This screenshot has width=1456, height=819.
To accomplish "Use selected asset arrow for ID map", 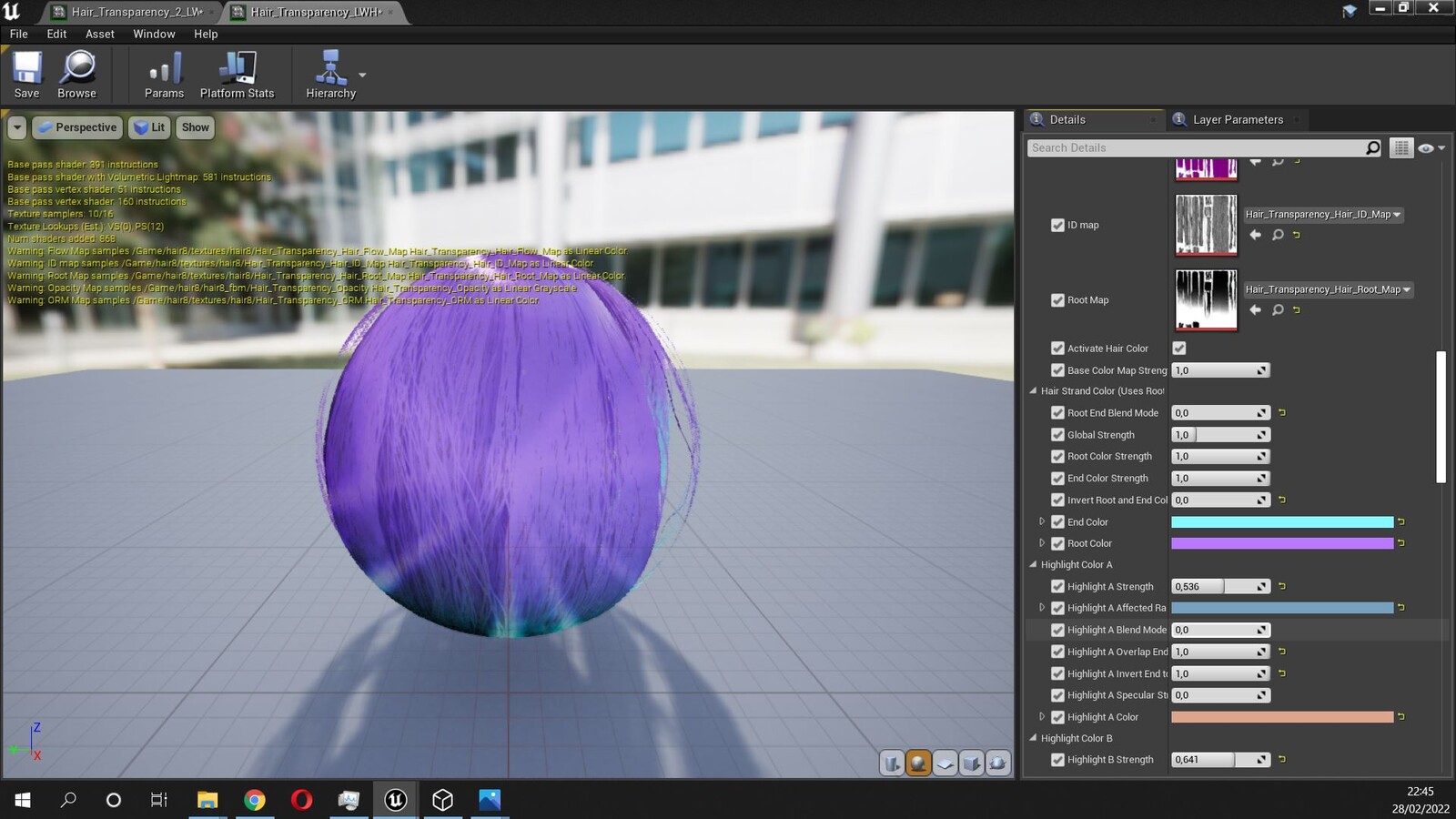I will click(x=1255, y=235).
